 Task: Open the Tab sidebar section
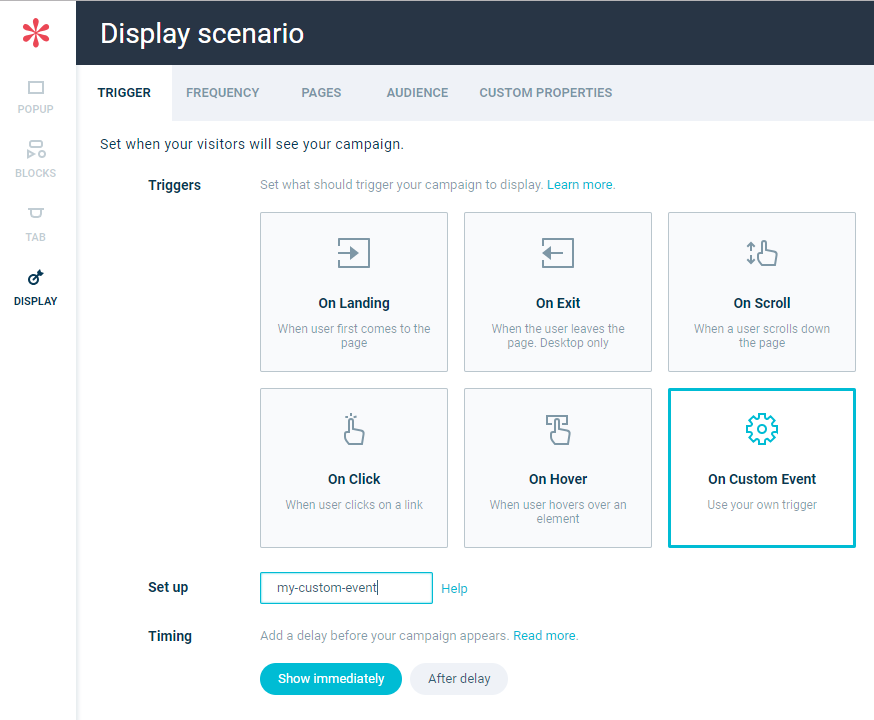click(36, 225)
